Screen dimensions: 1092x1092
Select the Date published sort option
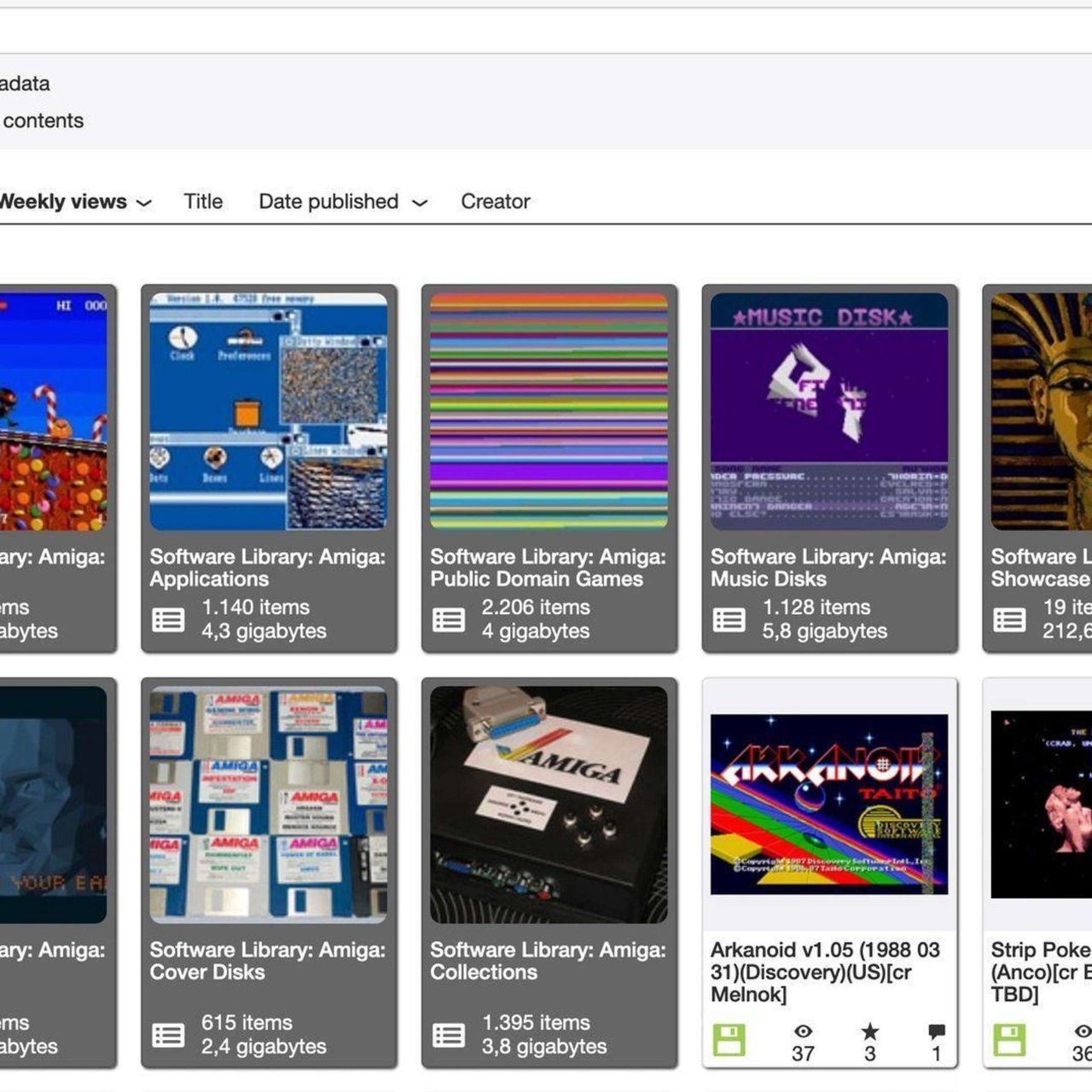click(x=328, y=201)
